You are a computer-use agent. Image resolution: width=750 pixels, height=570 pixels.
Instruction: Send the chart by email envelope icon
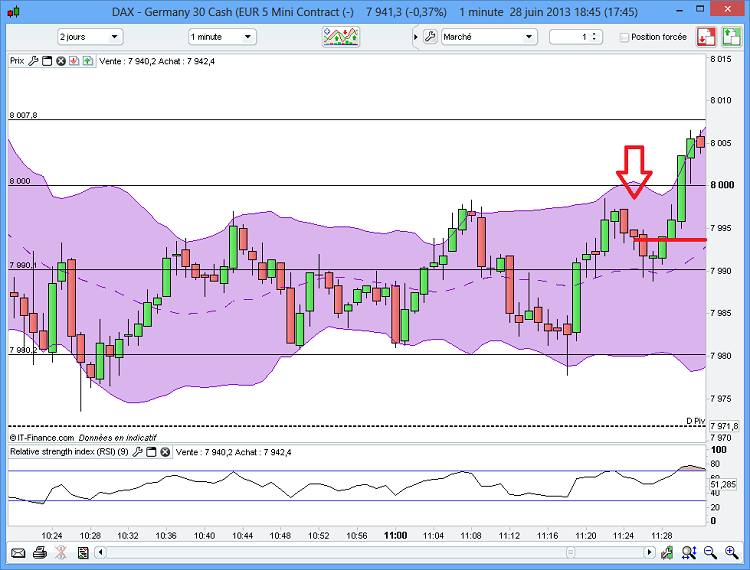[18, 553]
